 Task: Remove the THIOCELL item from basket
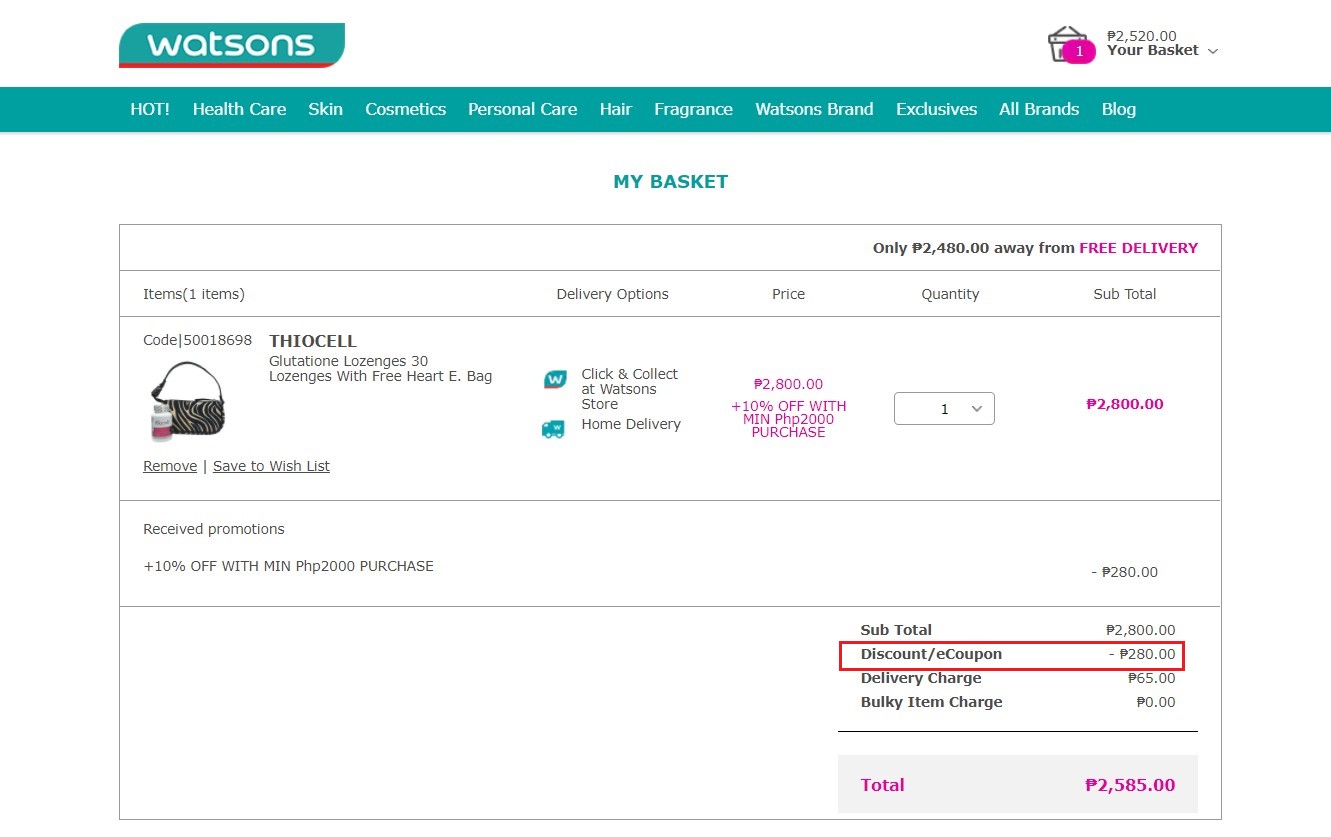pyautogui.click(x=169, y=465)
